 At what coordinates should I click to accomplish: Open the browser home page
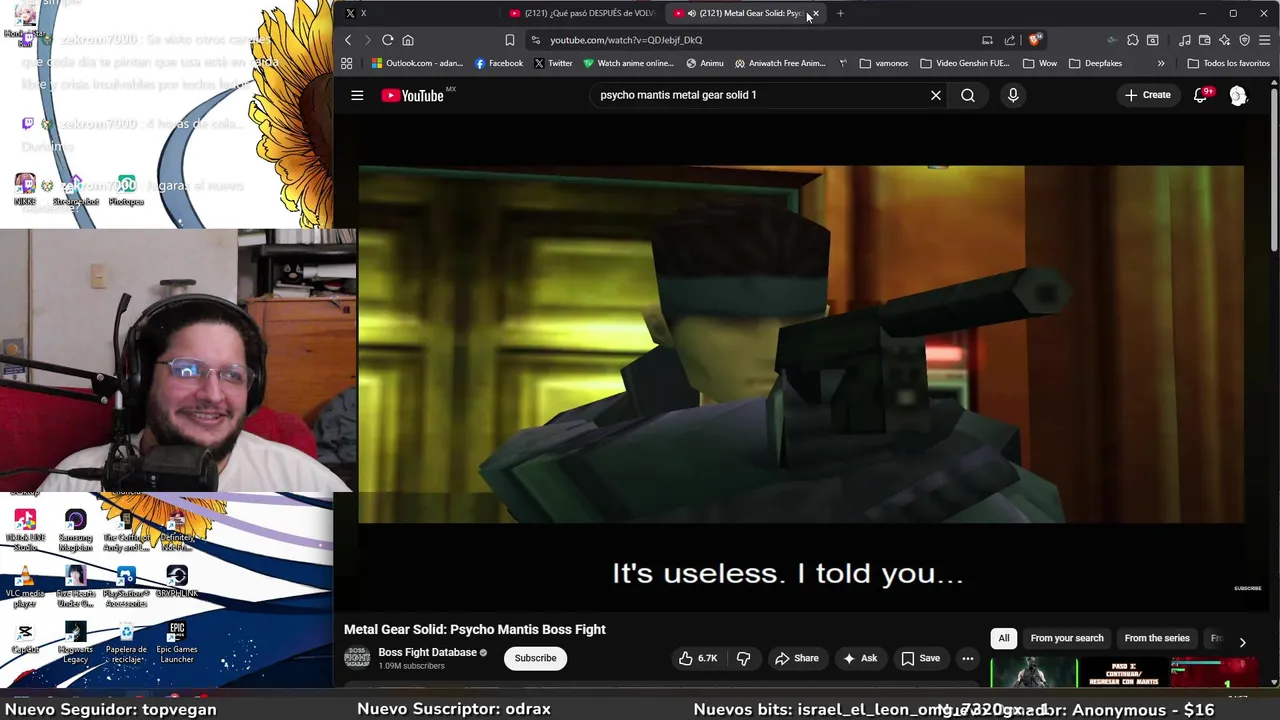point(407,40)
